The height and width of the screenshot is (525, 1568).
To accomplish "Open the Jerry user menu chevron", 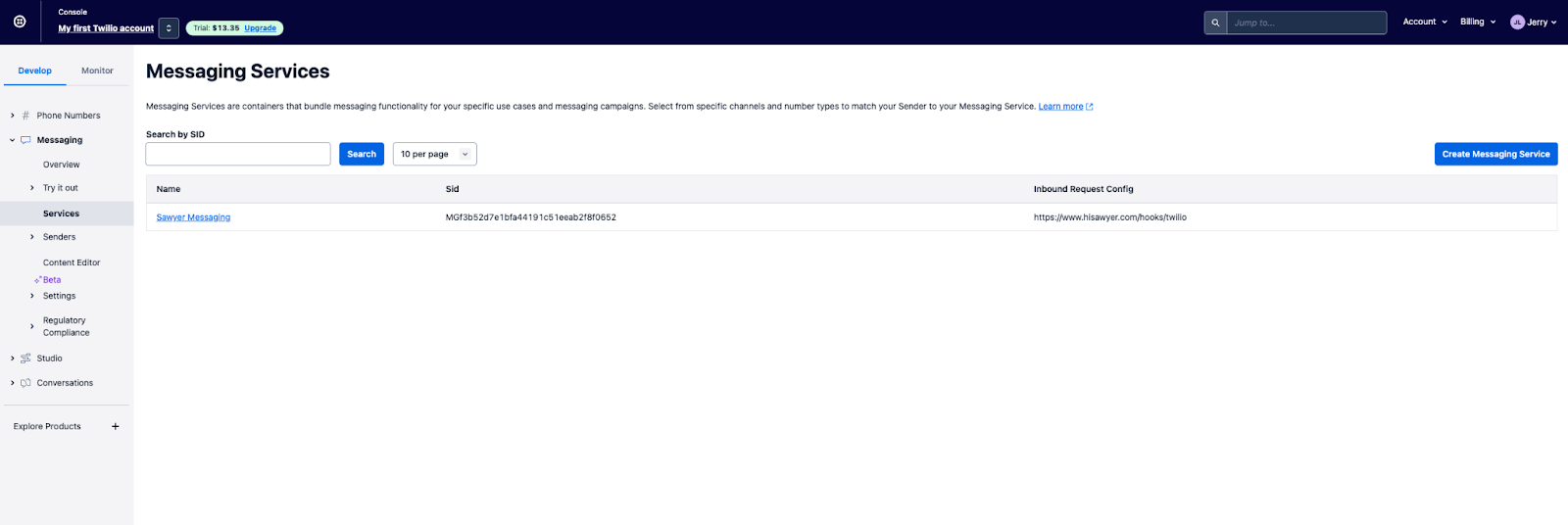I will click(1554, 23).
